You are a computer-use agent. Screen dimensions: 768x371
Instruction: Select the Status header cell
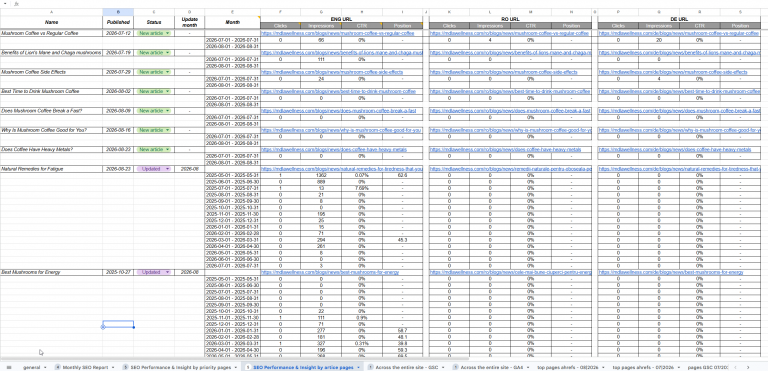154,22
